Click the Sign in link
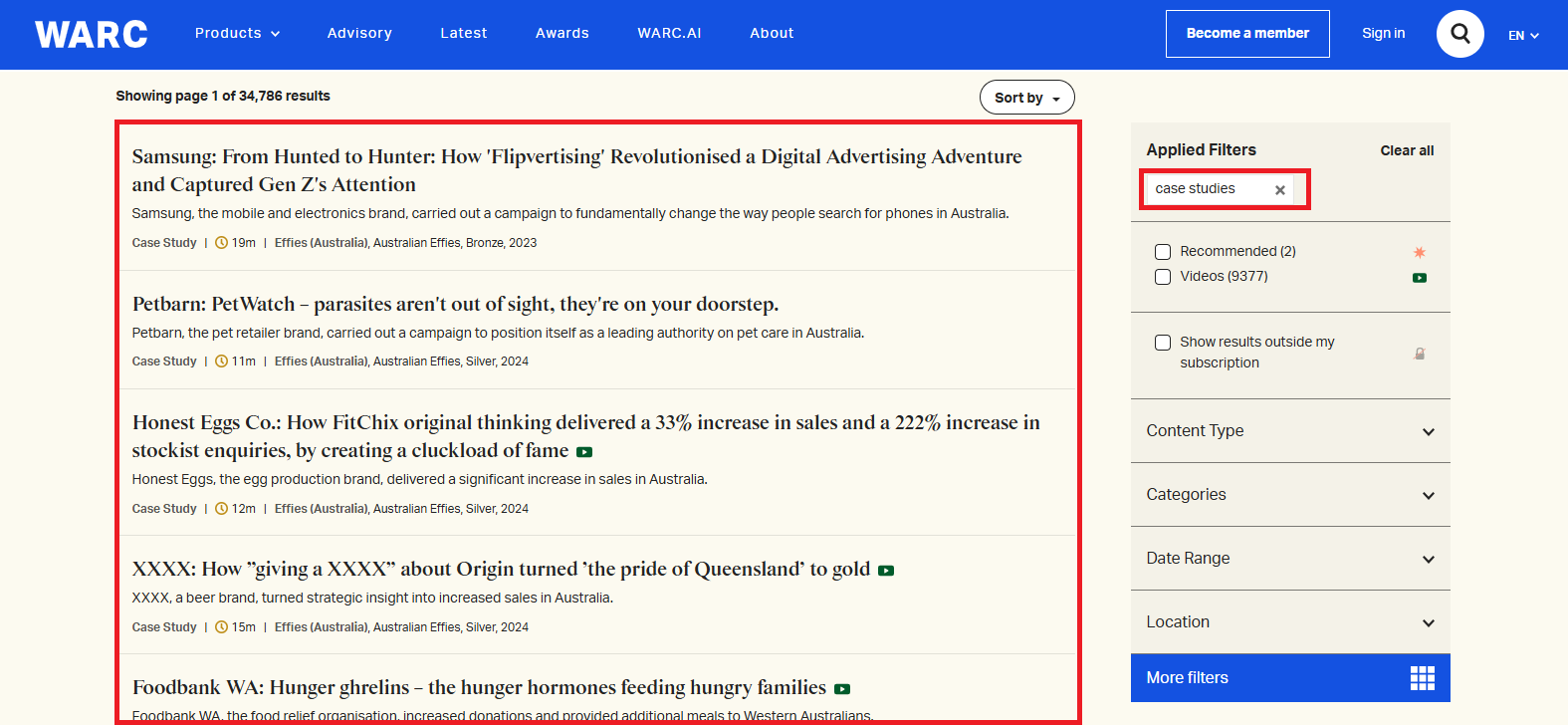This screenshot has height=725, width=1568. pyautogui.click(x=1383, y=34)
